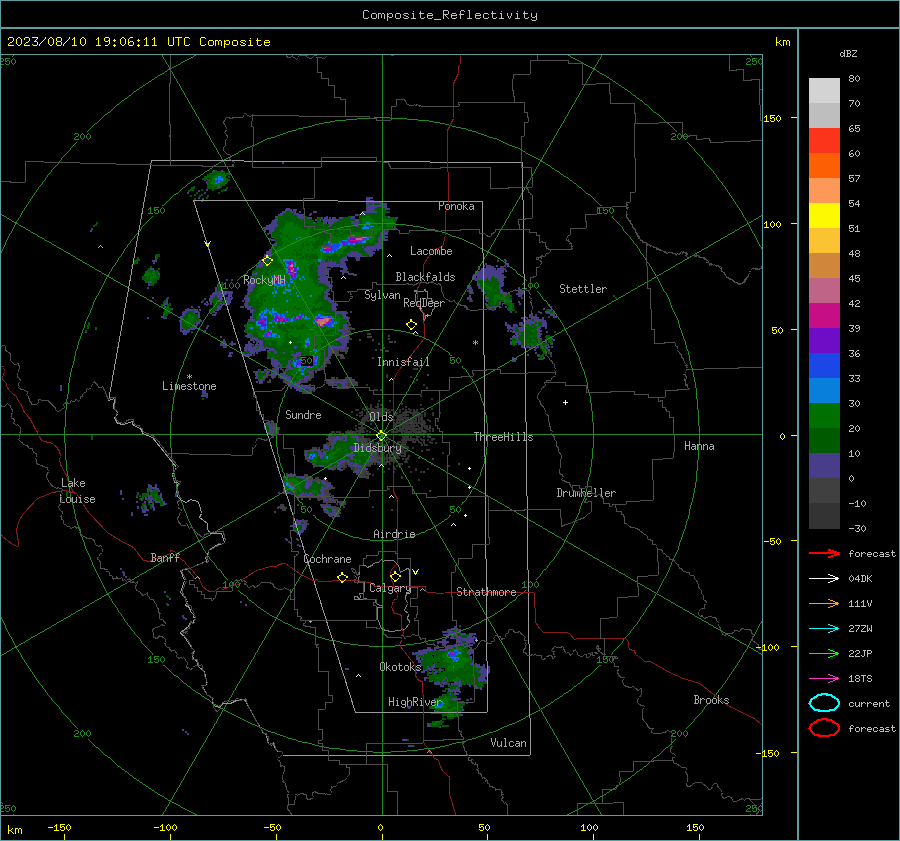This screenshot has height=841, width=900.
Task: Click the Brooks town label
Action: (x=711, y=700)
